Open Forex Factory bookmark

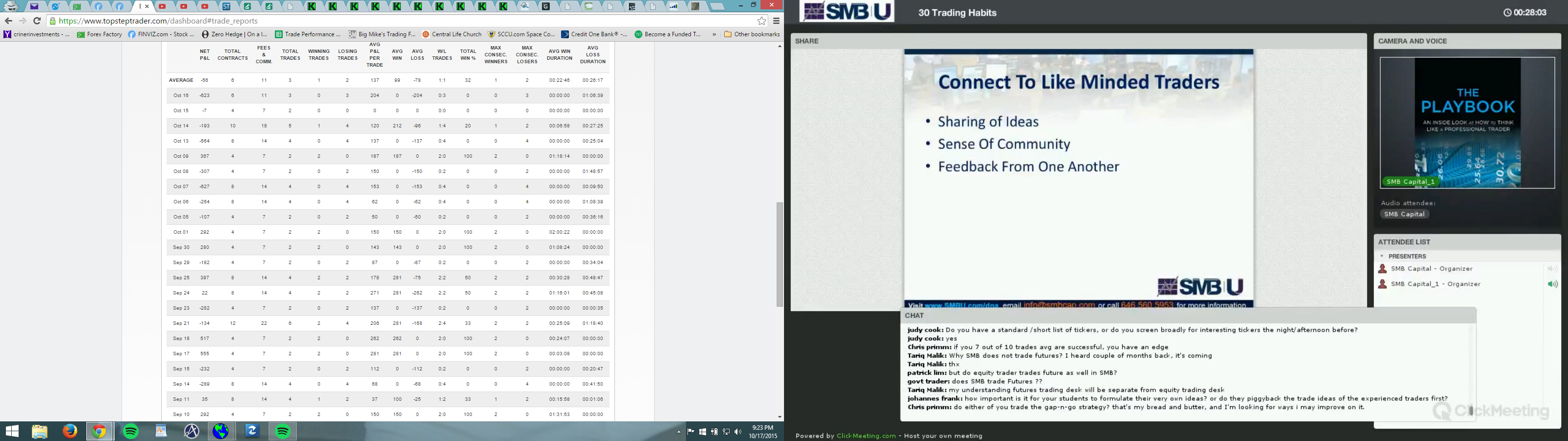point(100,34)
